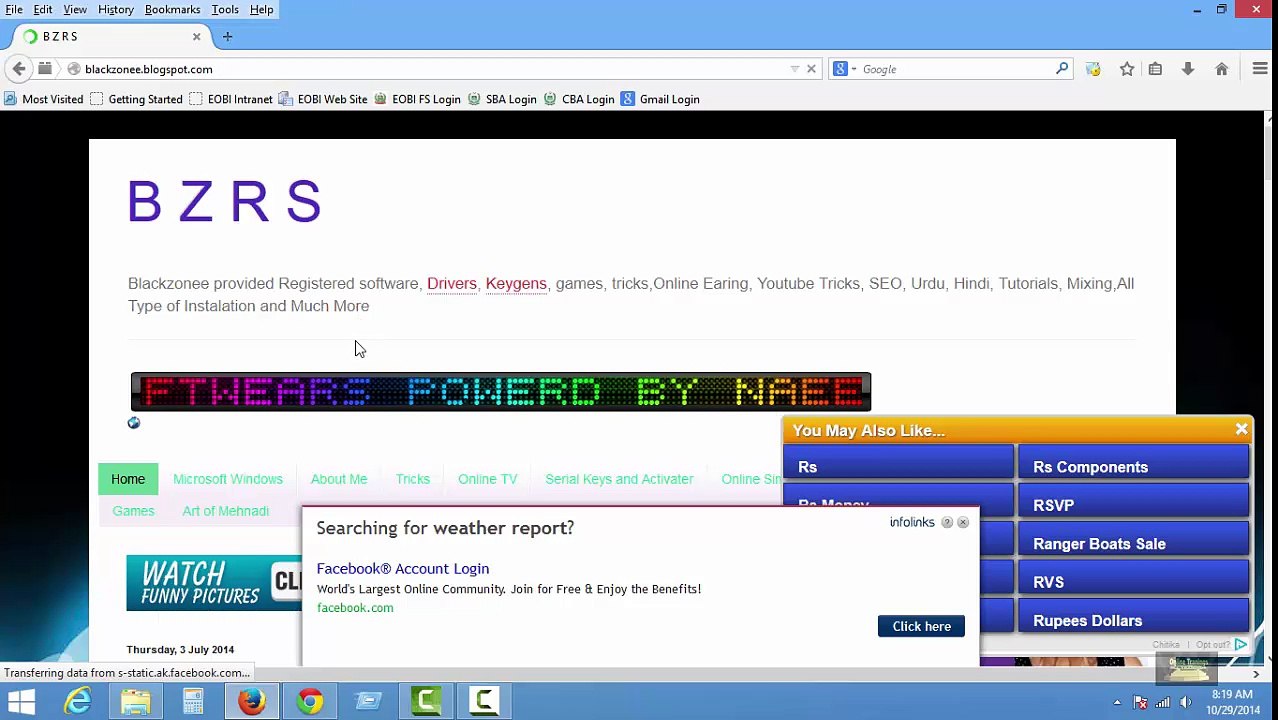Open the Edit menu

point(43,9)
